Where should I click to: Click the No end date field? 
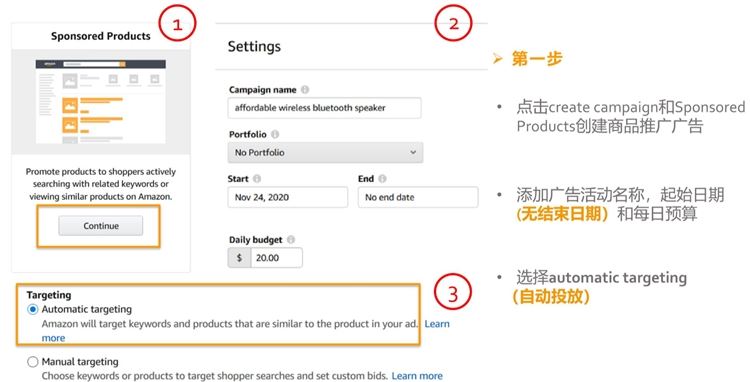click(418, 197)
